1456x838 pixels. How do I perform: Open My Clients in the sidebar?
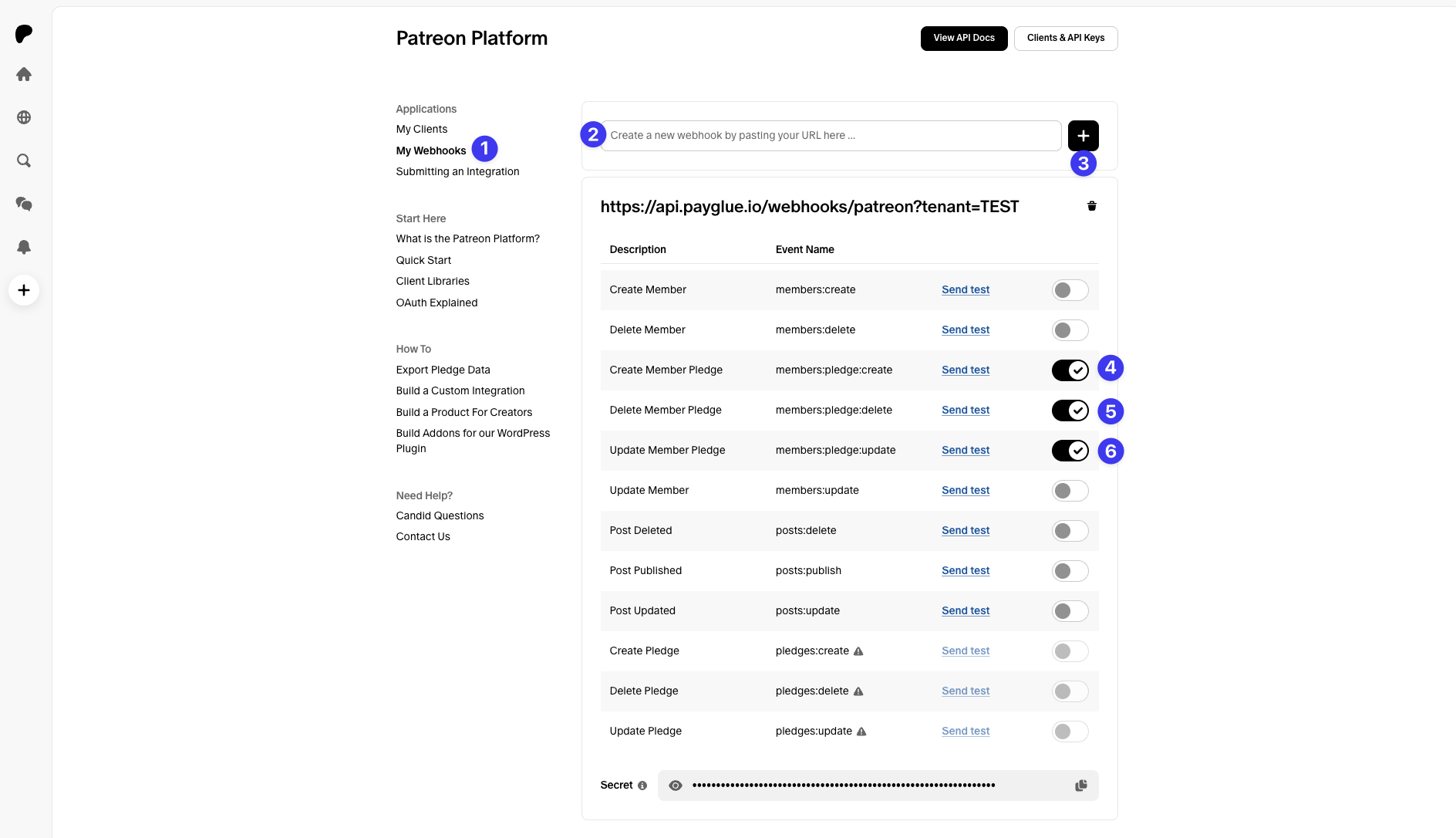(x=422, y=129)
